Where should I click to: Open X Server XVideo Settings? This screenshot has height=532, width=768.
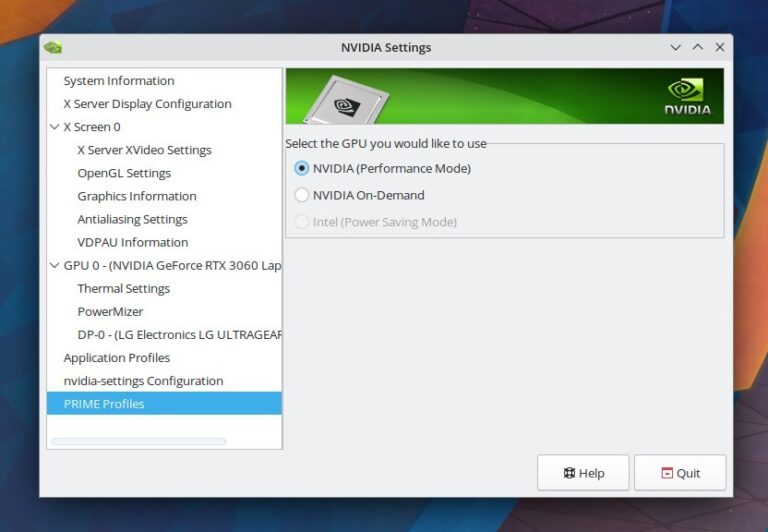144,150
